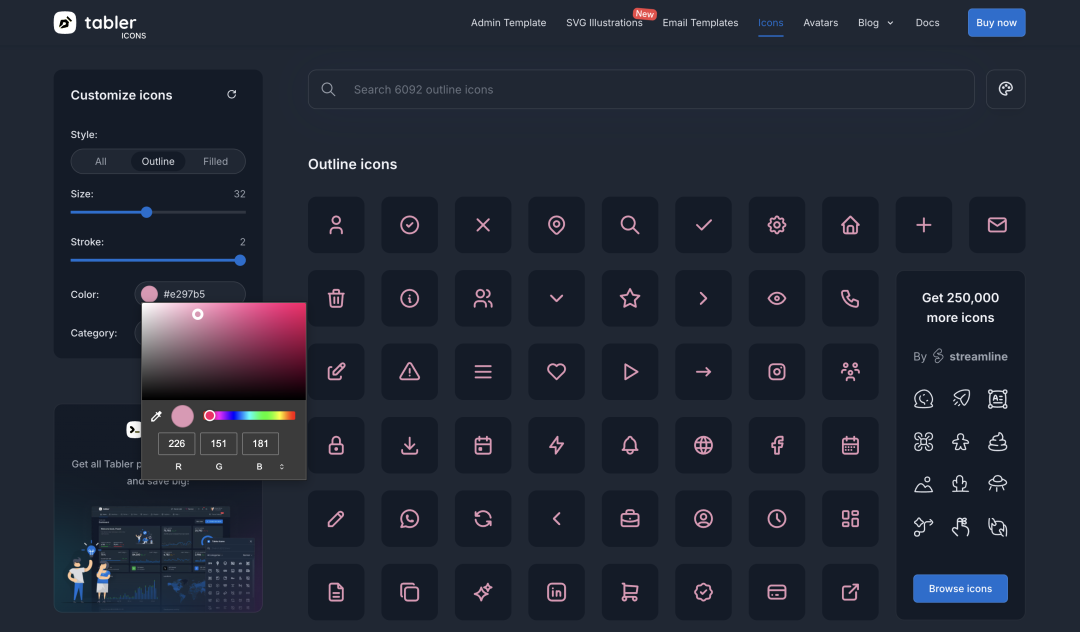The image size is (1080, 632).
Task: Select the shopping cart icon tile
Action: click(630, 592)
